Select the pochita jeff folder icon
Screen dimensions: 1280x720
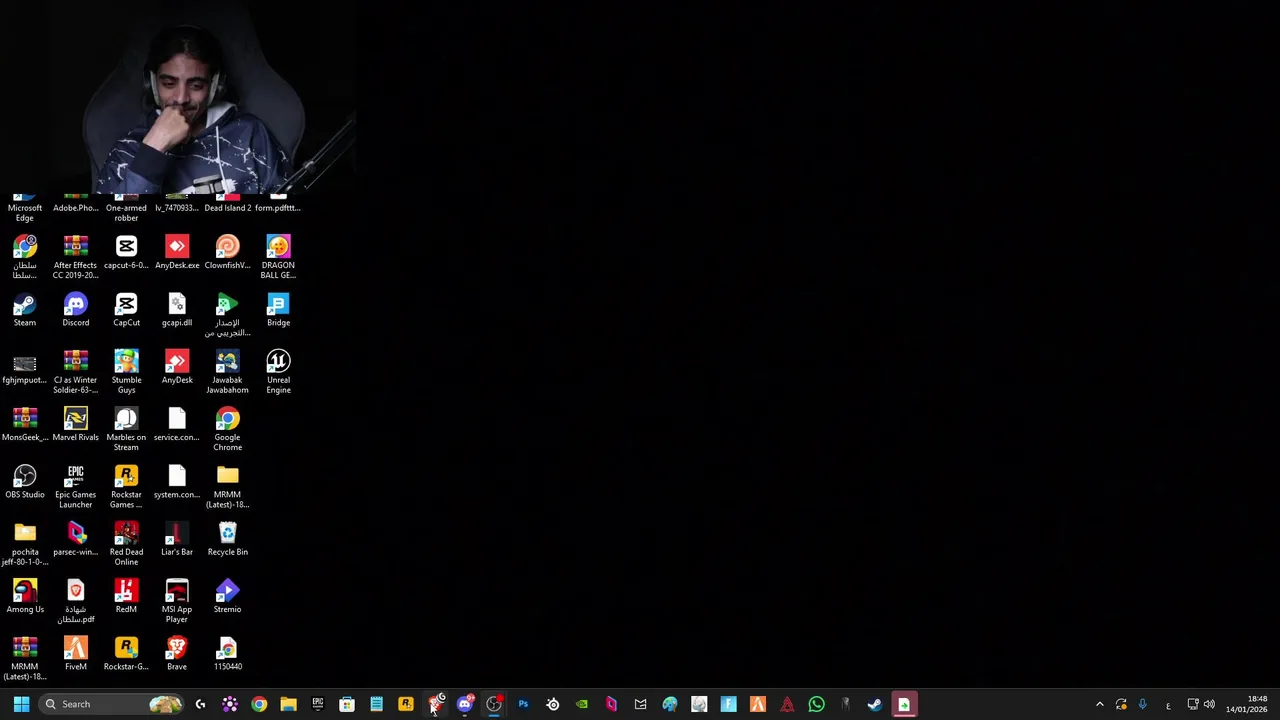25,543
